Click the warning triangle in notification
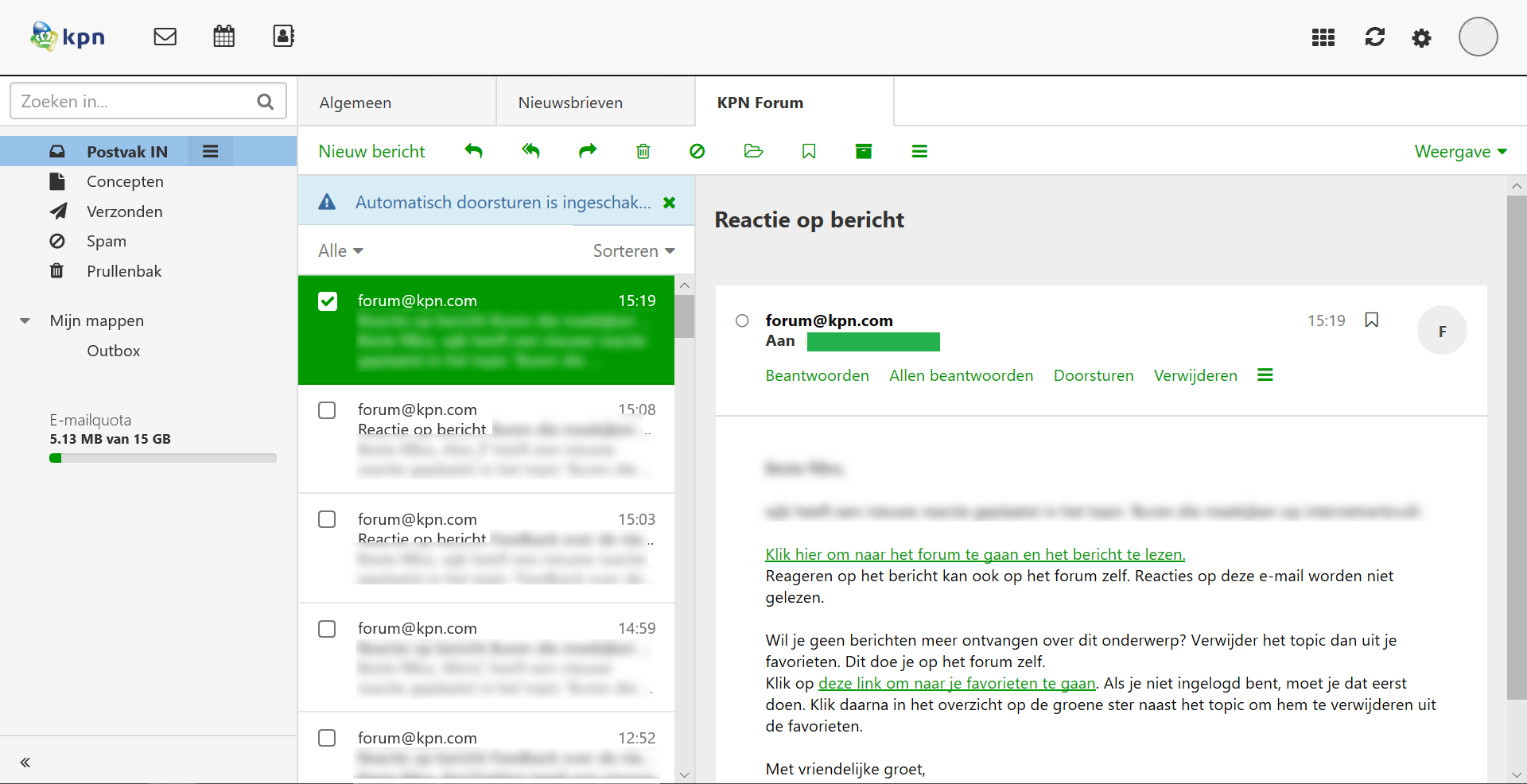Image resolution: width=1527 pixels, height=784 pixels. pyautogui.click(x=327, y=202)
